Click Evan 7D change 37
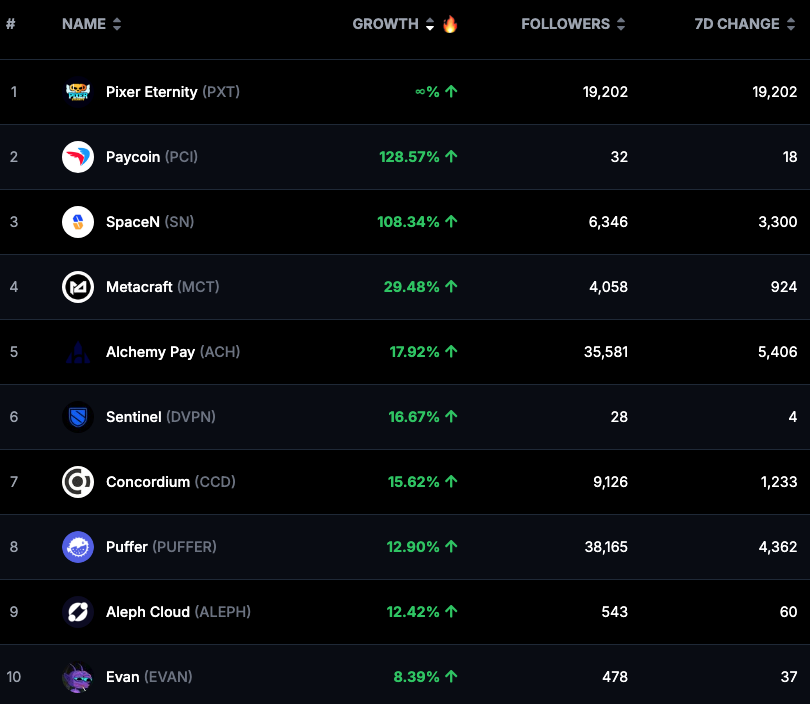The width and height of the screenshot is (810, 704). [789, 678]
